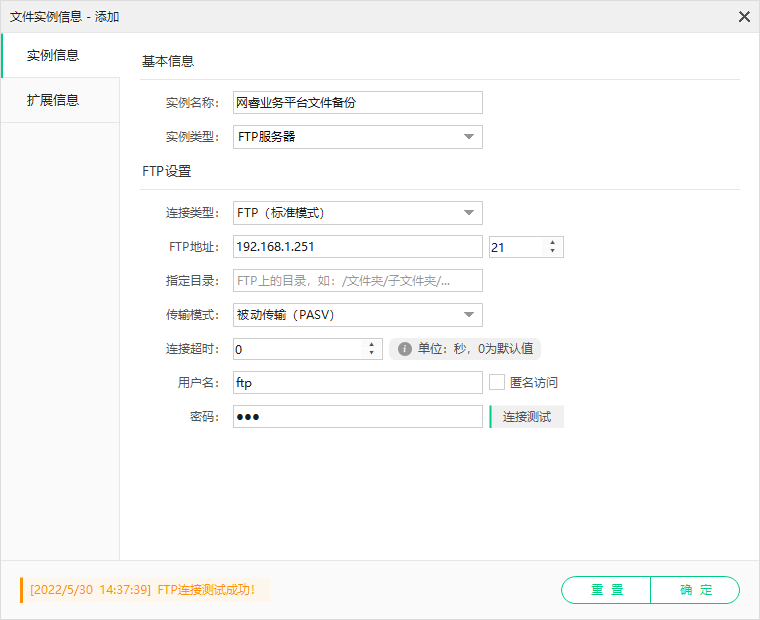760x620 pixels.
Task: Click into the 密码 field
Action: coord(357,416)
